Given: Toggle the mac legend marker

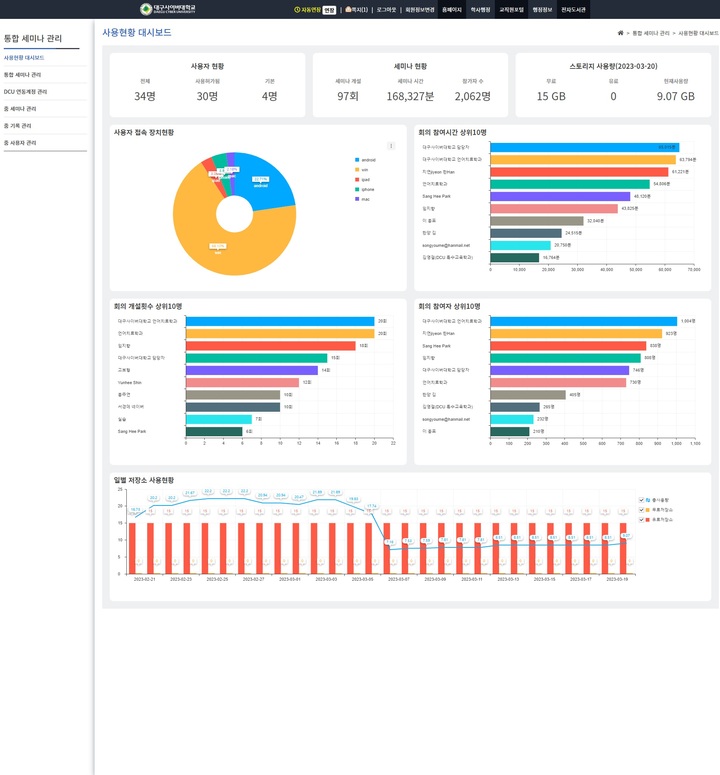Looking at the screenshot, I should coord(356,199).
